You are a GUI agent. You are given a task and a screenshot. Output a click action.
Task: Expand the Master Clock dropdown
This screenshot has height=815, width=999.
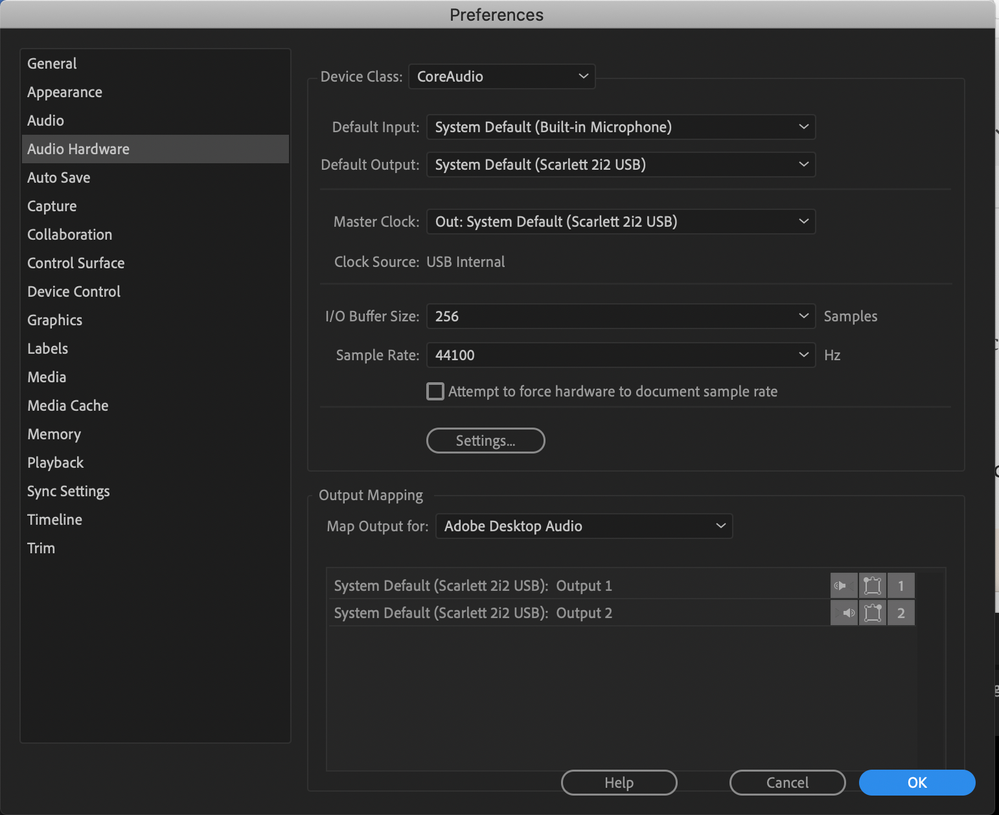(x=620, y=221)
